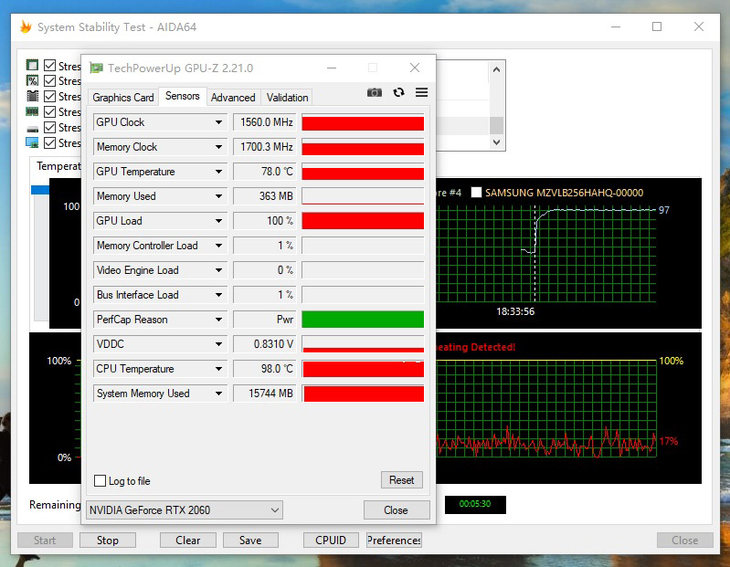Click the Save button in AIDA64

(250, 540)
